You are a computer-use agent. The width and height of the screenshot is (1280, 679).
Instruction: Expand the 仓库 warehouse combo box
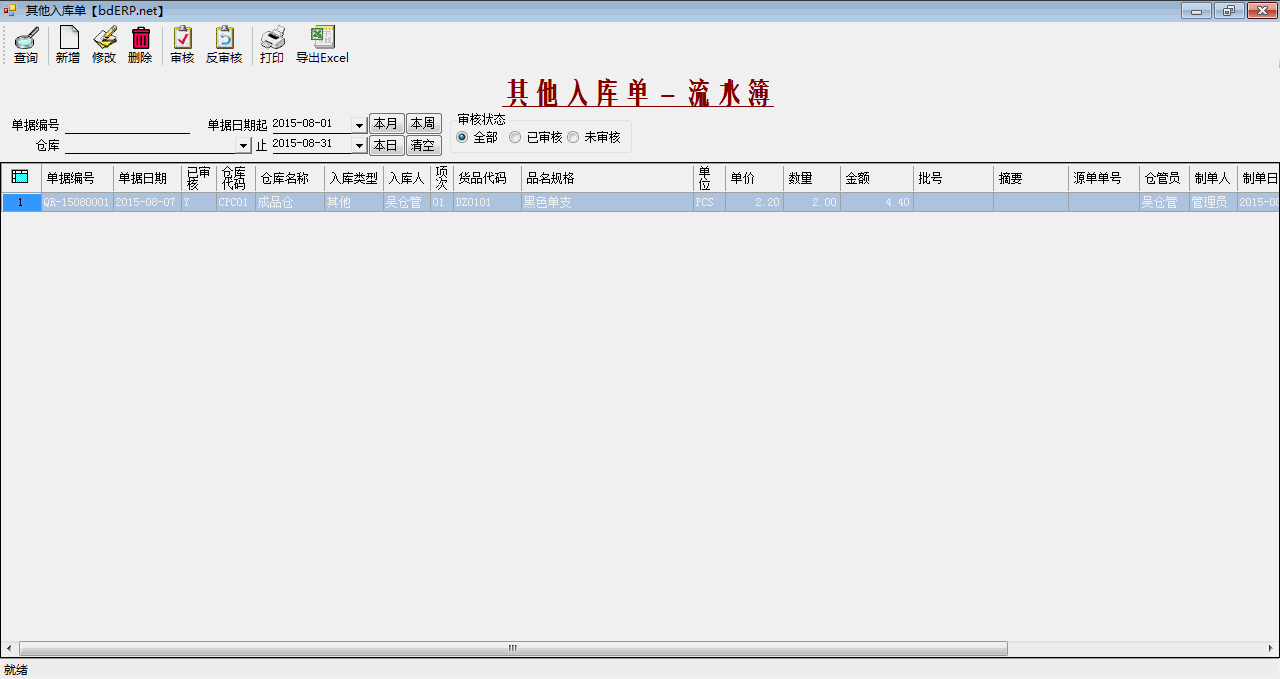(244, 146)
